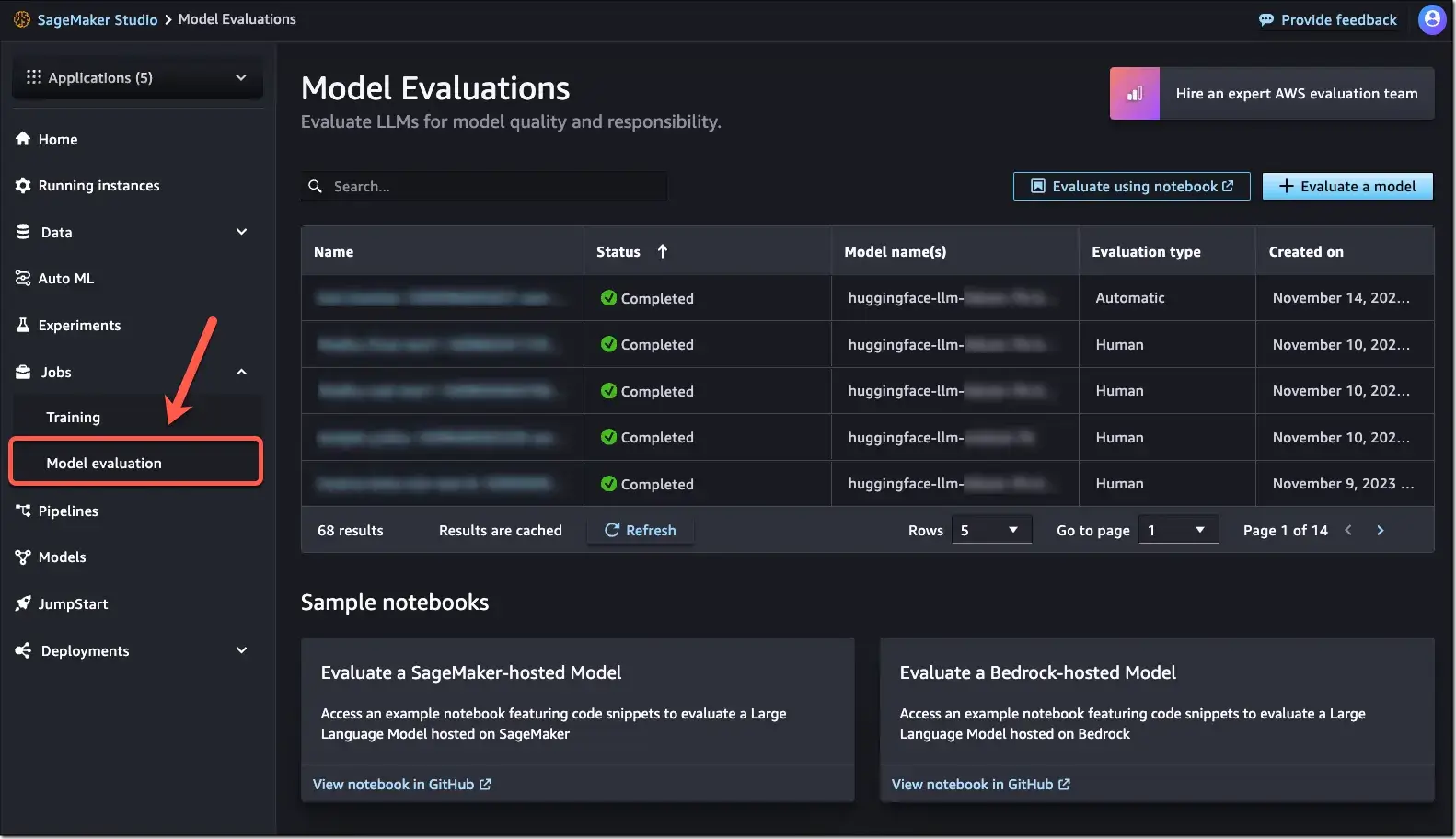The height and width of the screenshot is (839, 1456).
Task: Open the Applications (5) dropdown
Action: click(x=137, y=77)
